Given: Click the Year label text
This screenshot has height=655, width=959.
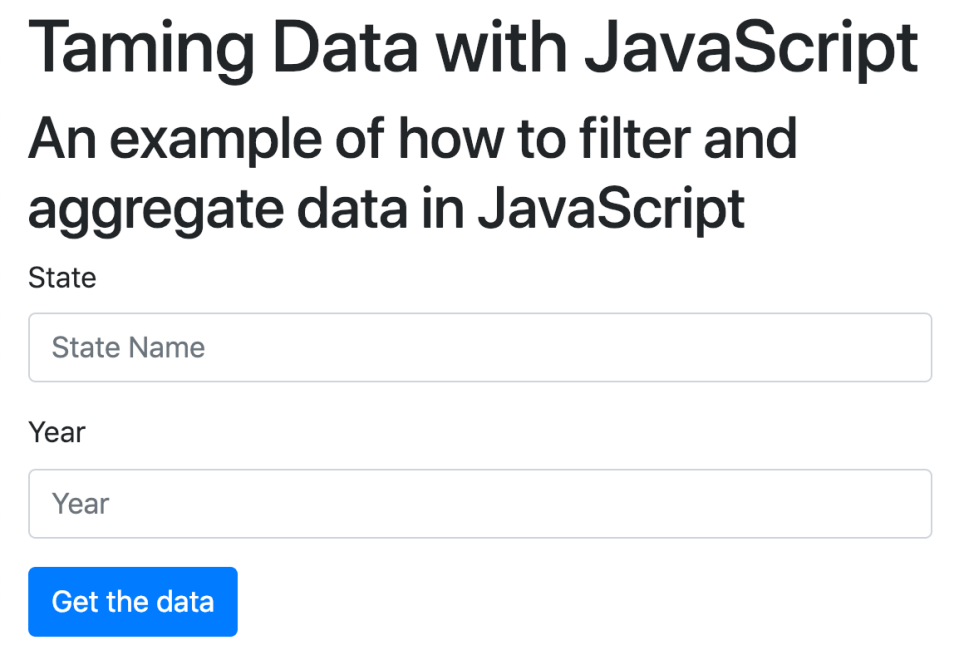Looking at the screenshot, I should (57, 432).
